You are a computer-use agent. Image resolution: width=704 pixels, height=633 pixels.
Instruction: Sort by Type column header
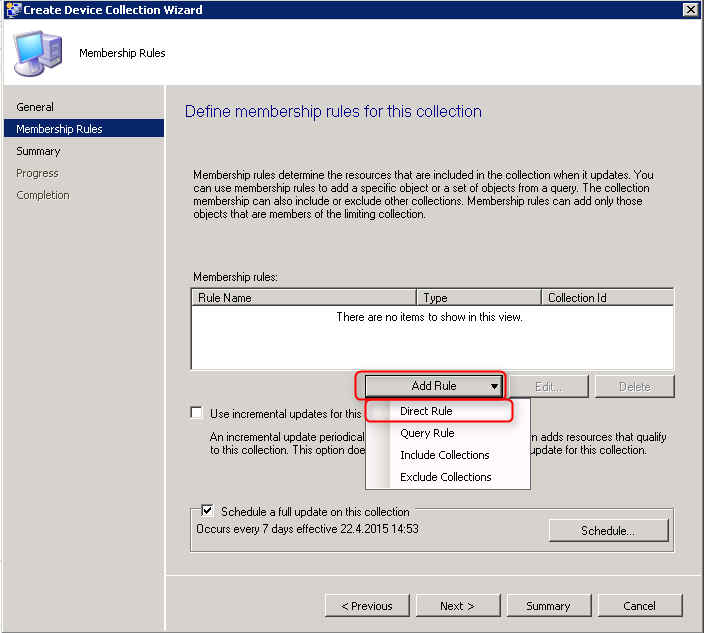point(479,298)
